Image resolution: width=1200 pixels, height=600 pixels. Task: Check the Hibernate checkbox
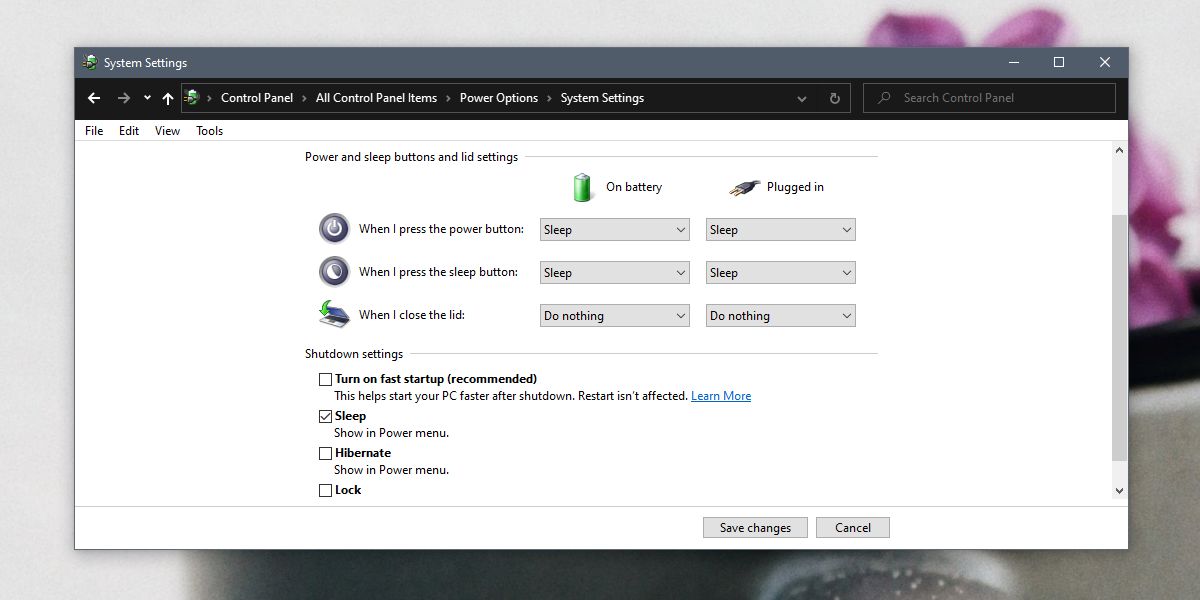[x=325, y=453]
